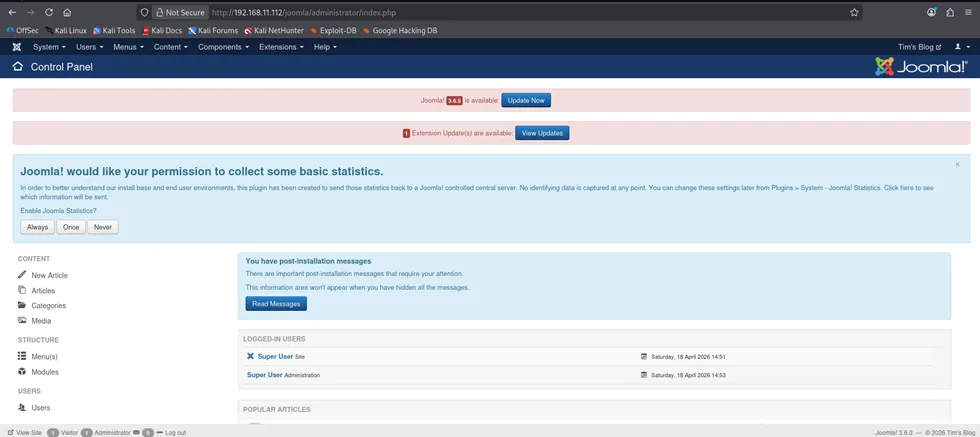The width and height of the screenshot is (980, 437).
Task: Open the browser extensions icon
Action: [x=950, y=13]
